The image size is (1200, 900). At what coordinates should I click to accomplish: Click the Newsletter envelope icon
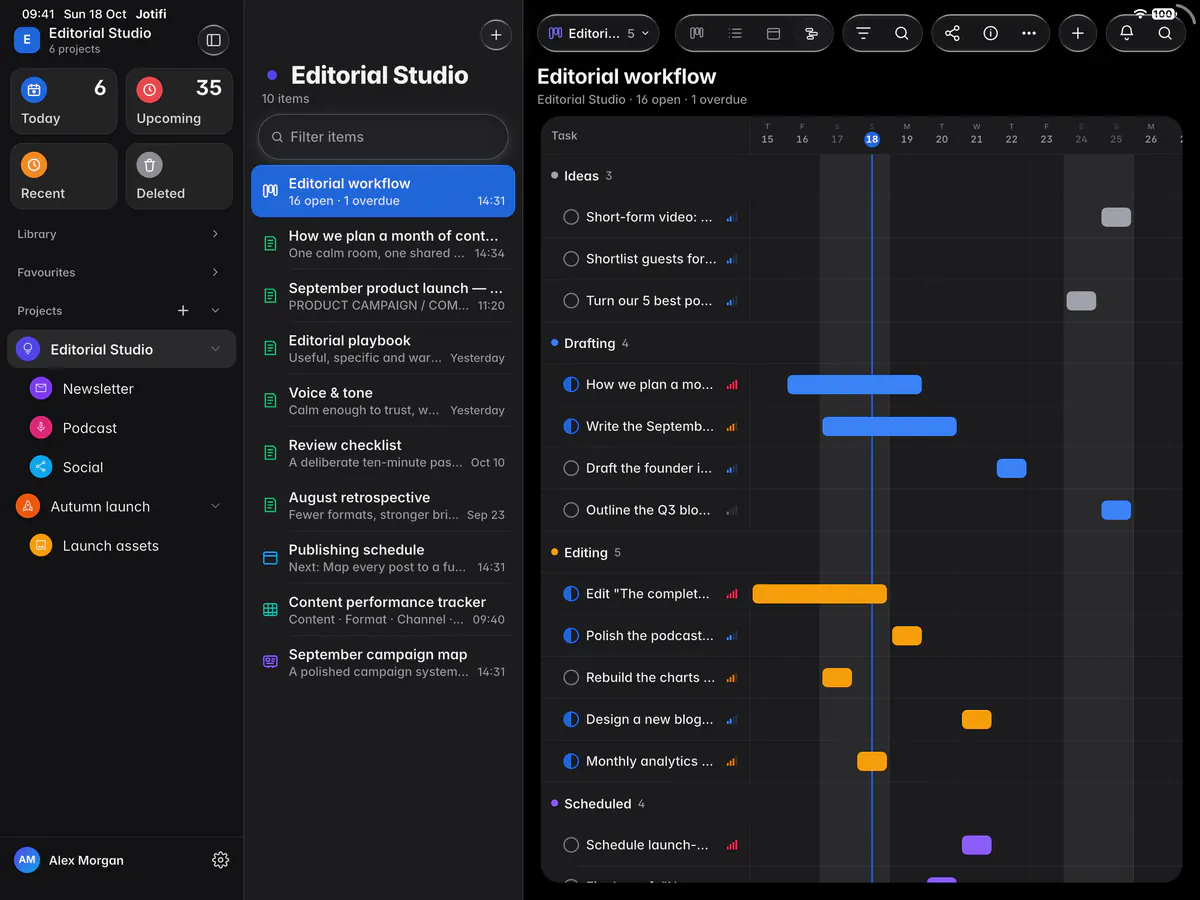coord(41,388)
